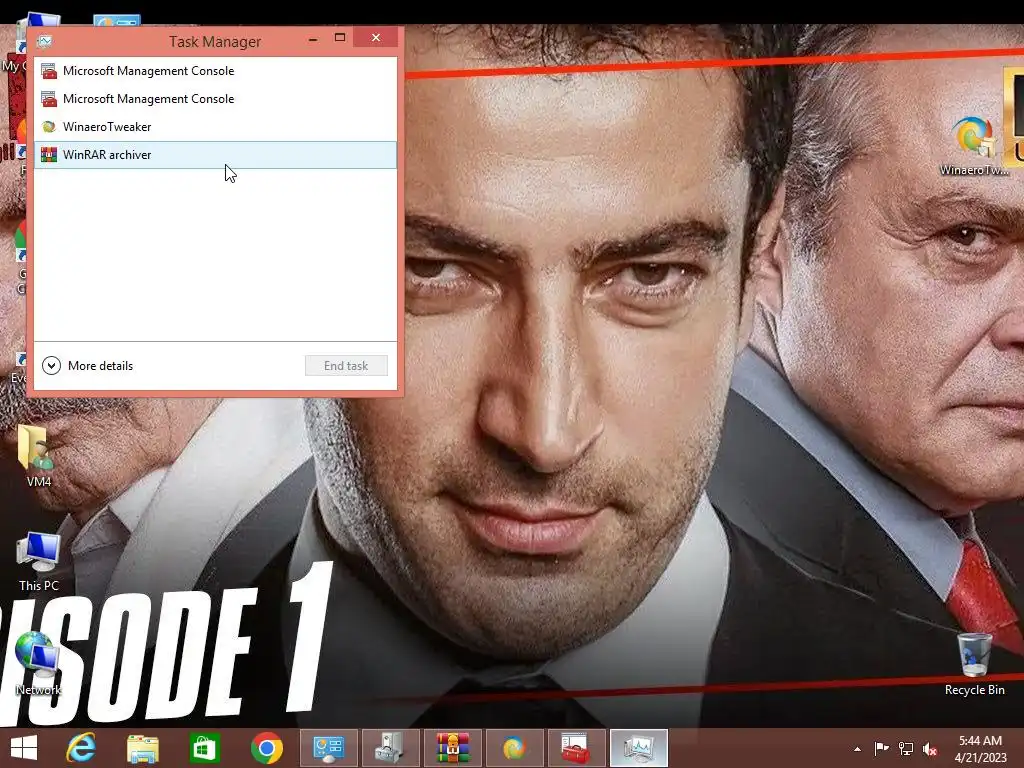Select the This PC desktop icon
1024x768 pixels.
coord(39,561)
